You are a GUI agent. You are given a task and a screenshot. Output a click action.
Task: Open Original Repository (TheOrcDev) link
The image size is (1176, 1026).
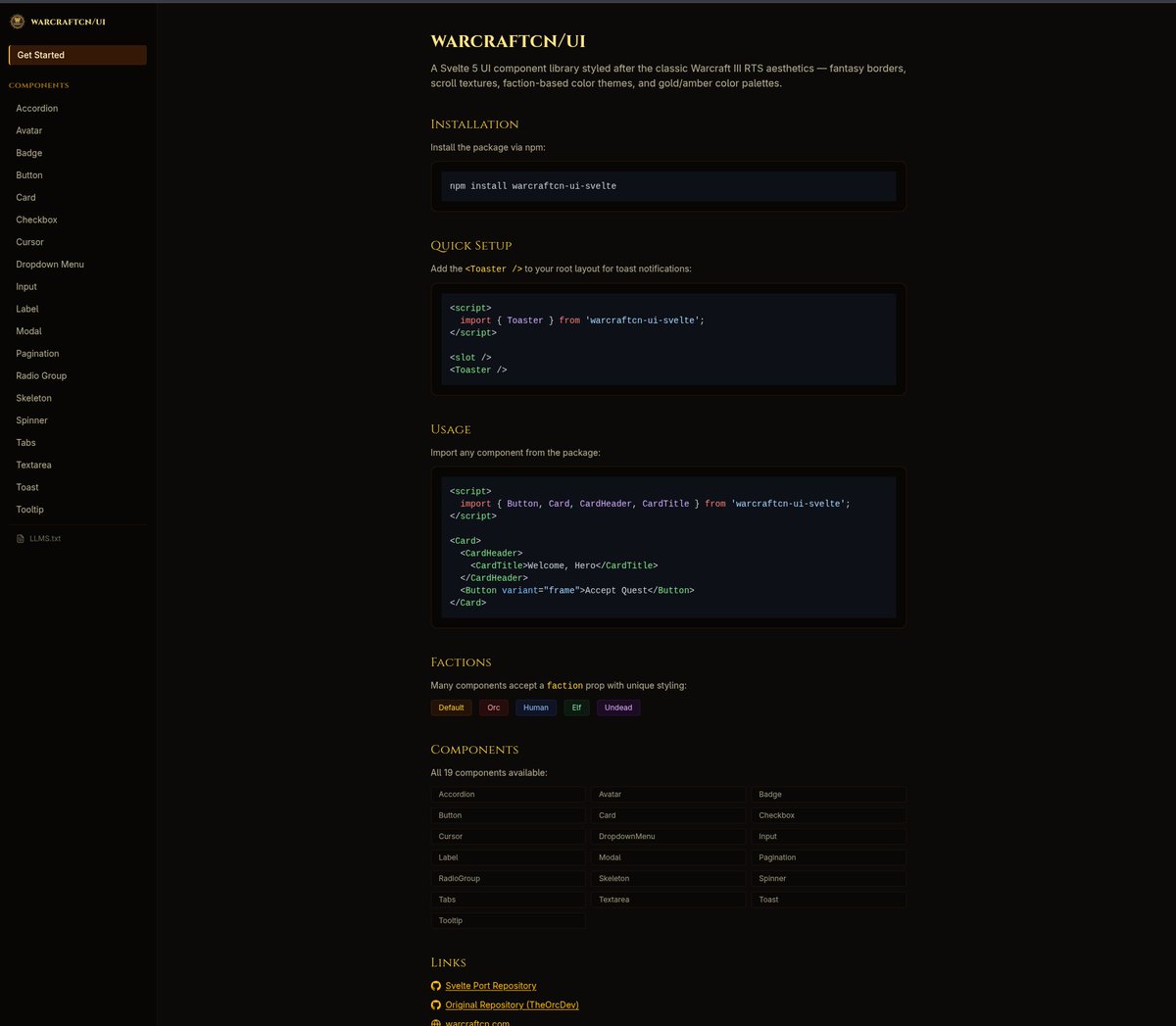512,1005
